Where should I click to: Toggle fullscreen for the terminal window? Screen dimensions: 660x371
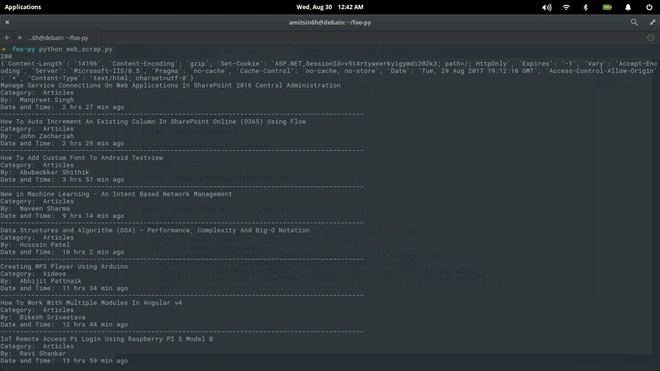point(652,22)
